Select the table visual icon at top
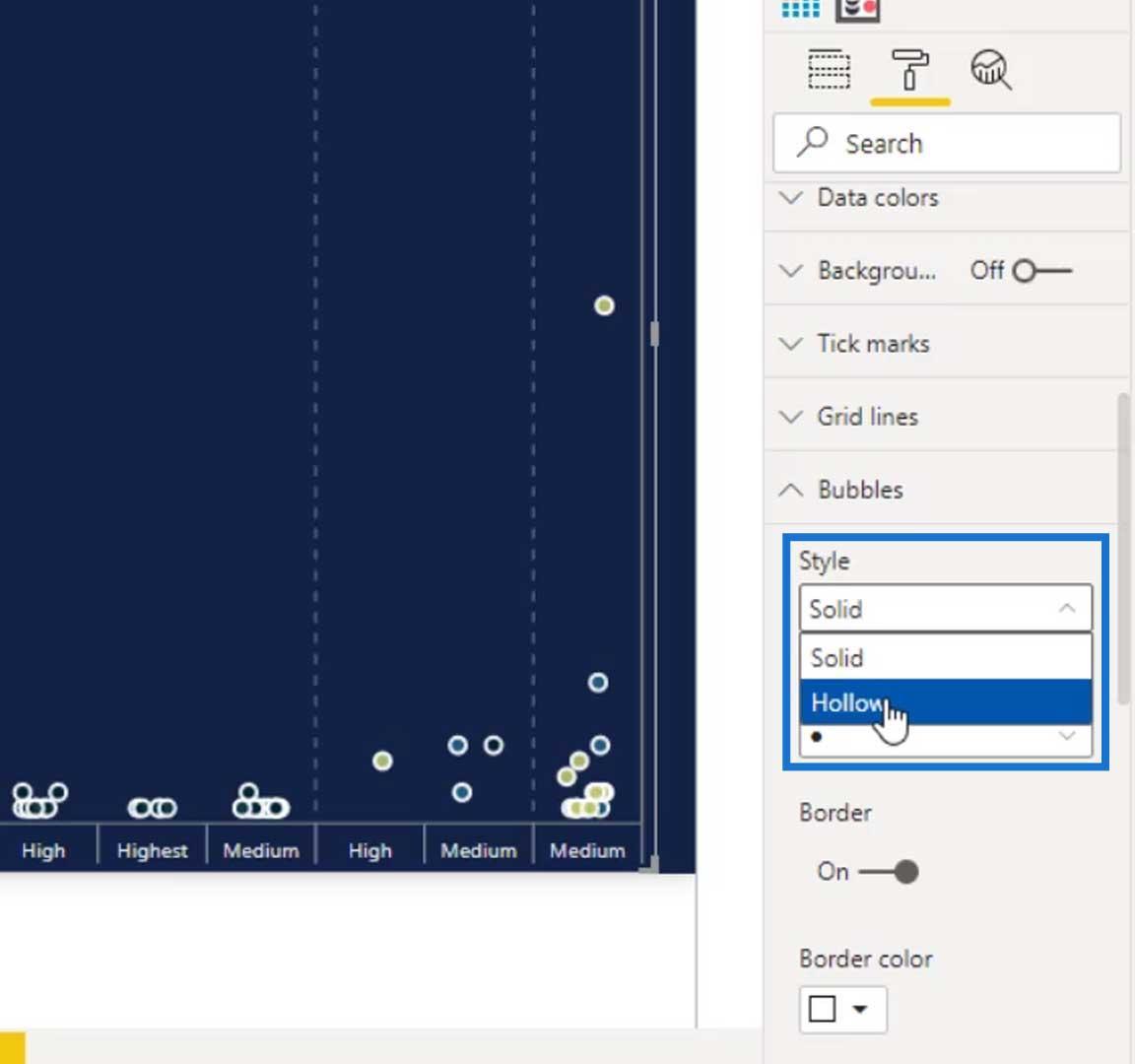The image size is (1135, 1064). coord(801,10)
